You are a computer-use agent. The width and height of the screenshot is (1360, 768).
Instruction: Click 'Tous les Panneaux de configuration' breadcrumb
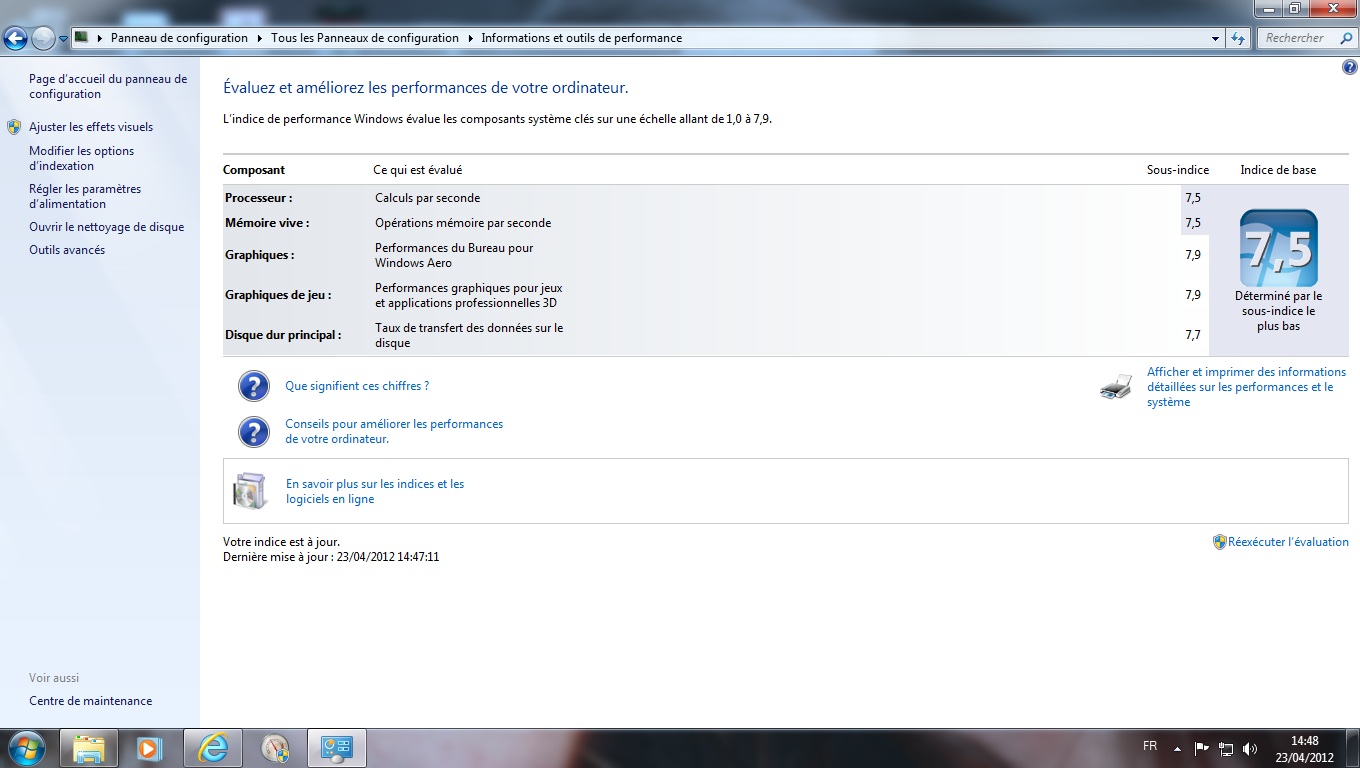pyautogui.click(x=364, y=39)
